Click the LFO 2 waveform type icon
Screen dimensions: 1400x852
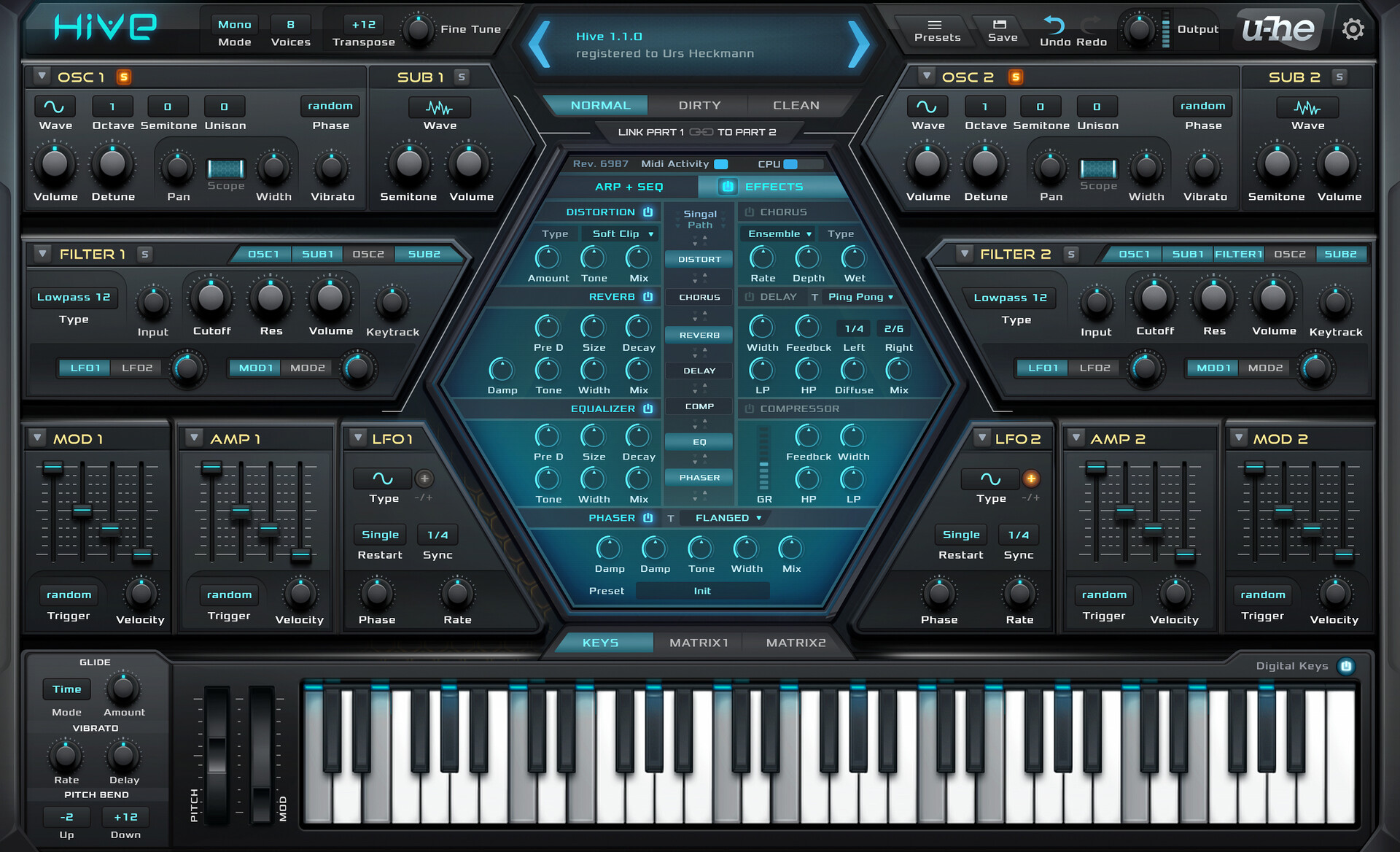990,479
